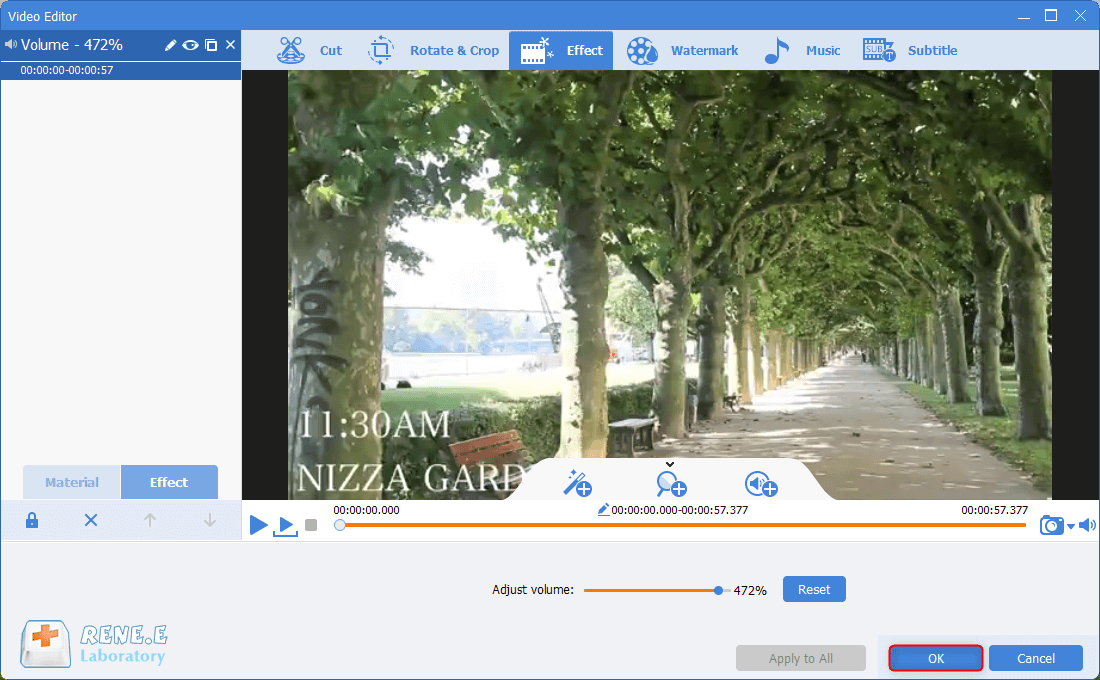This screenshot has width=1100, height=680.
Task: Stop video playback
Action: click(x=311, y=525)
